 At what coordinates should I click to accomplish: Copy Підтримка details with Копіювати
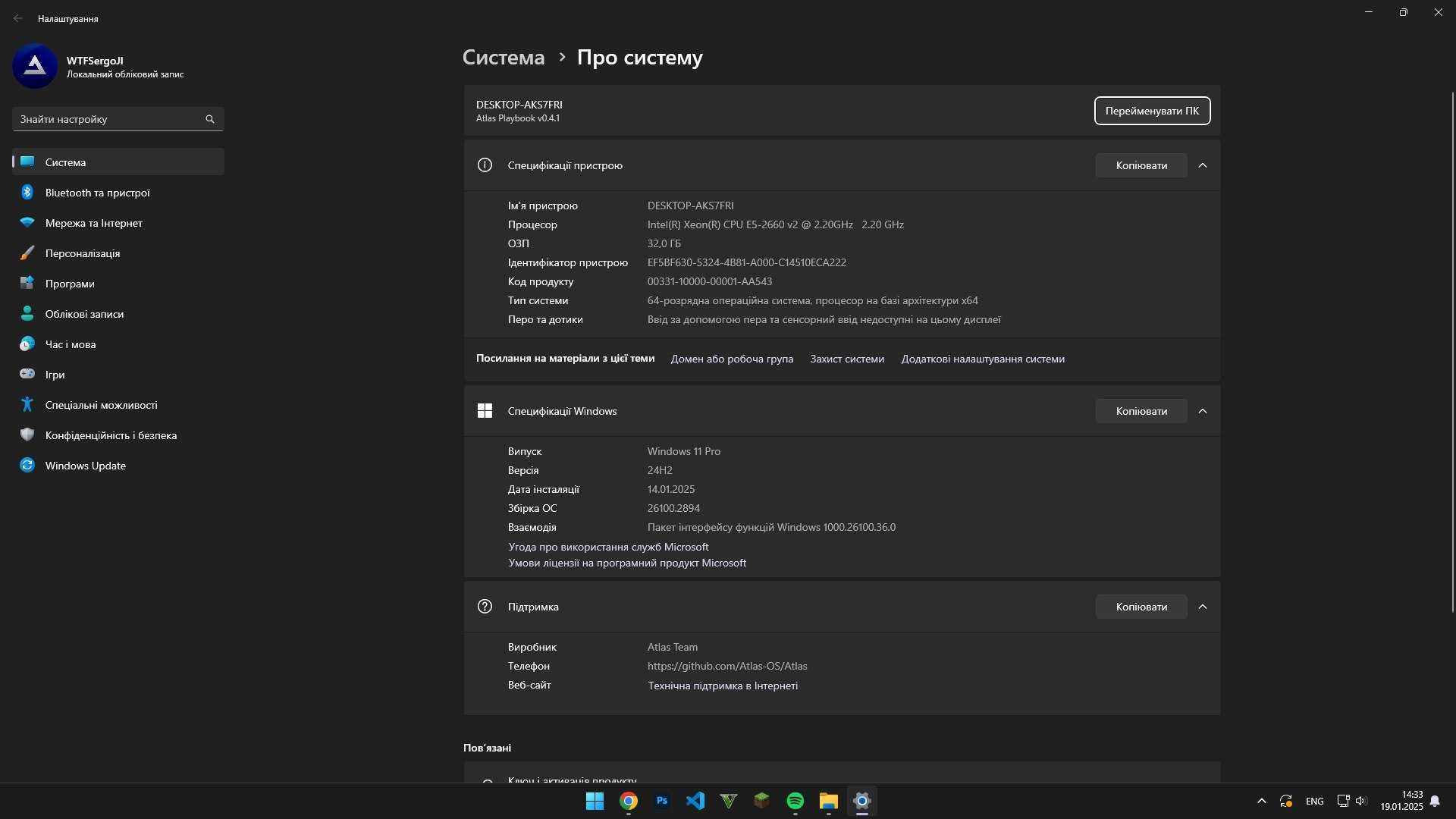pyautogui.click(x=1141, y=607)
